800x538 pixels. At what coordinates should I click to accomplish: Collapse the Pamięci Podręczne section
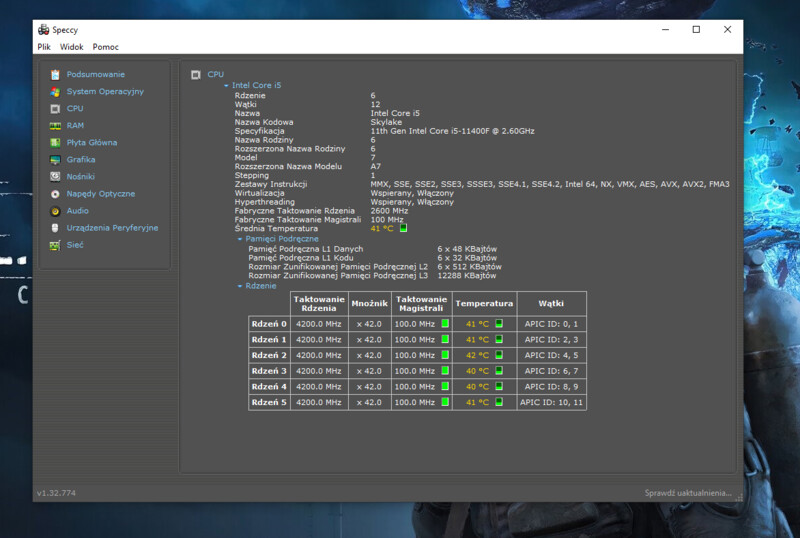tap(240, 239)
